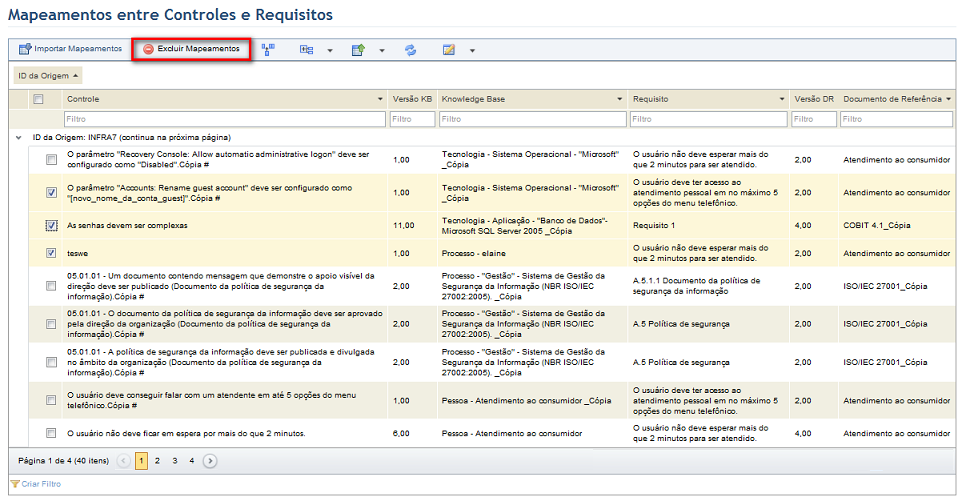Go to previous page arrow
Viewport: 962px width, 501px height.
123,461
